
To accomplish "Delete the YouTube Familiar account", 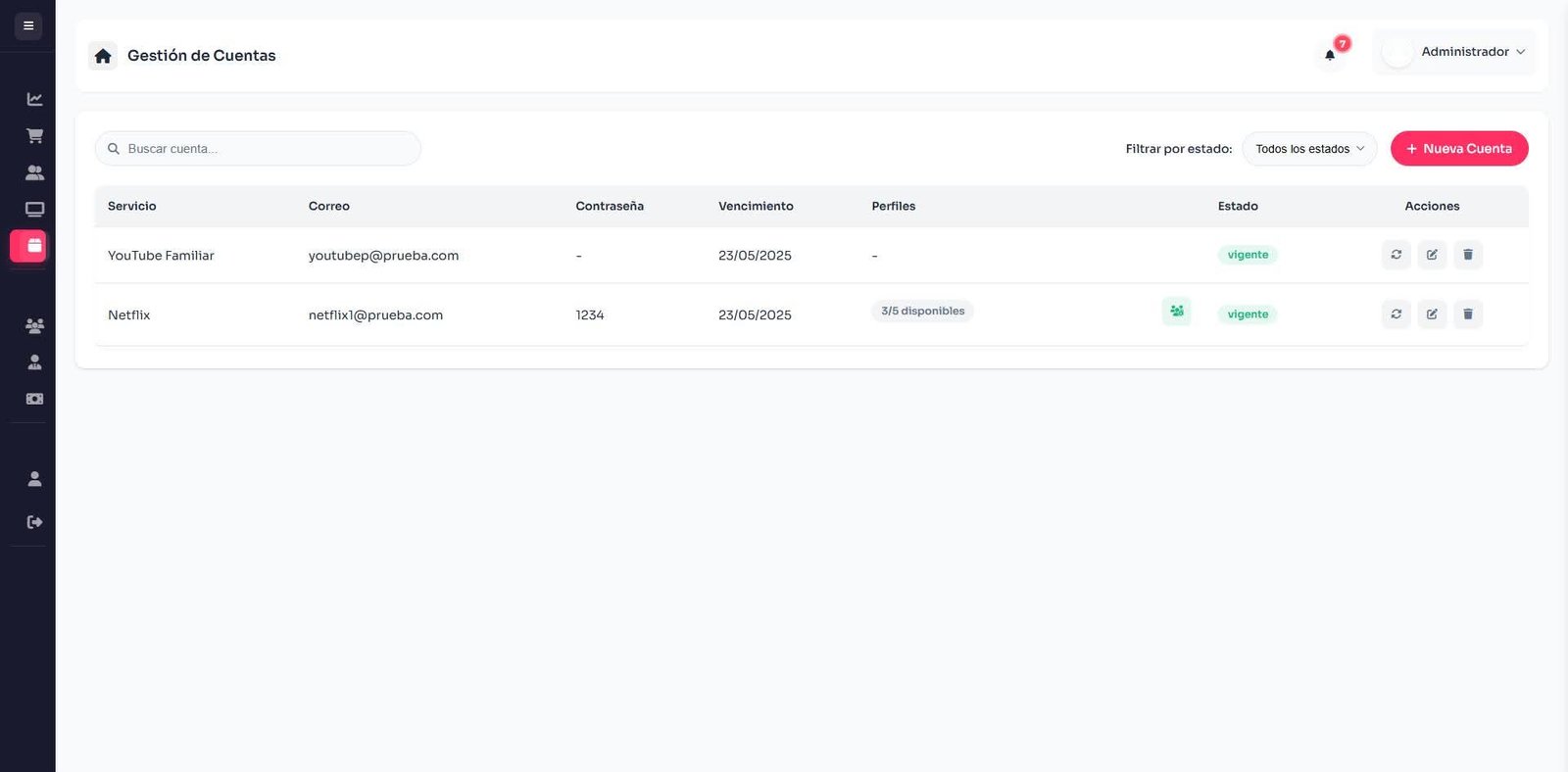I will click(1467, 255).
